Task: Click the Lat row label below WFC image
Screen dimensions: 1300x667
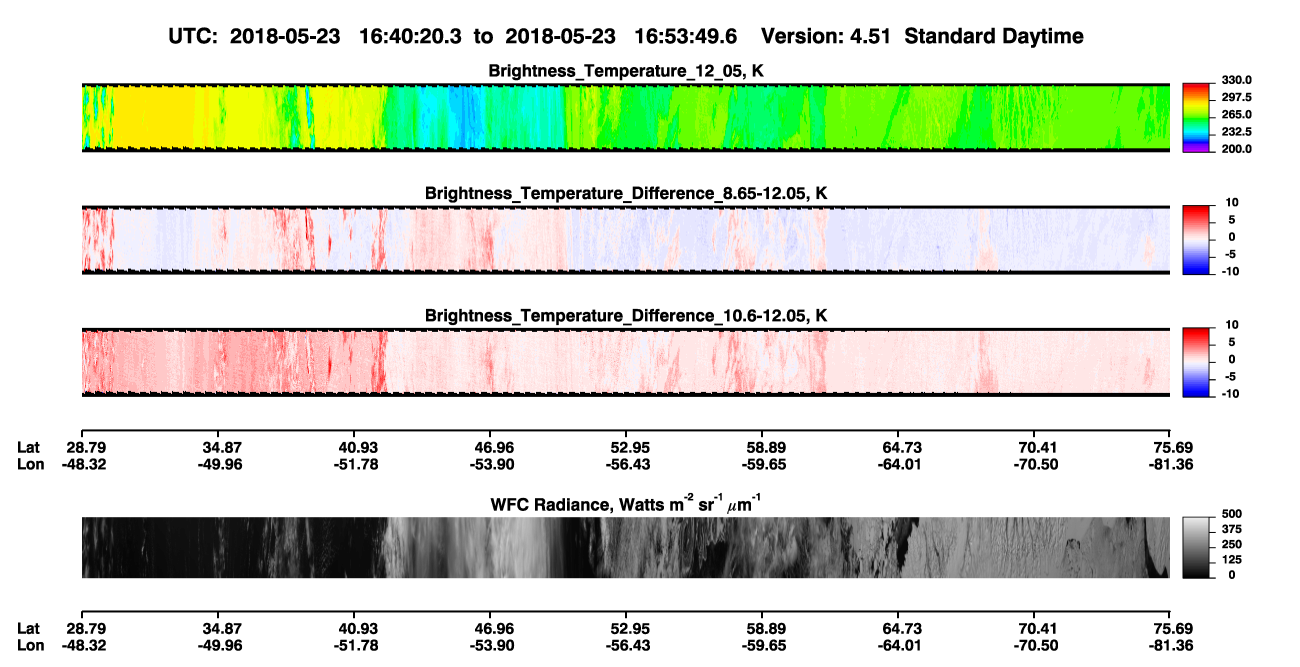Action: [28, 628]
